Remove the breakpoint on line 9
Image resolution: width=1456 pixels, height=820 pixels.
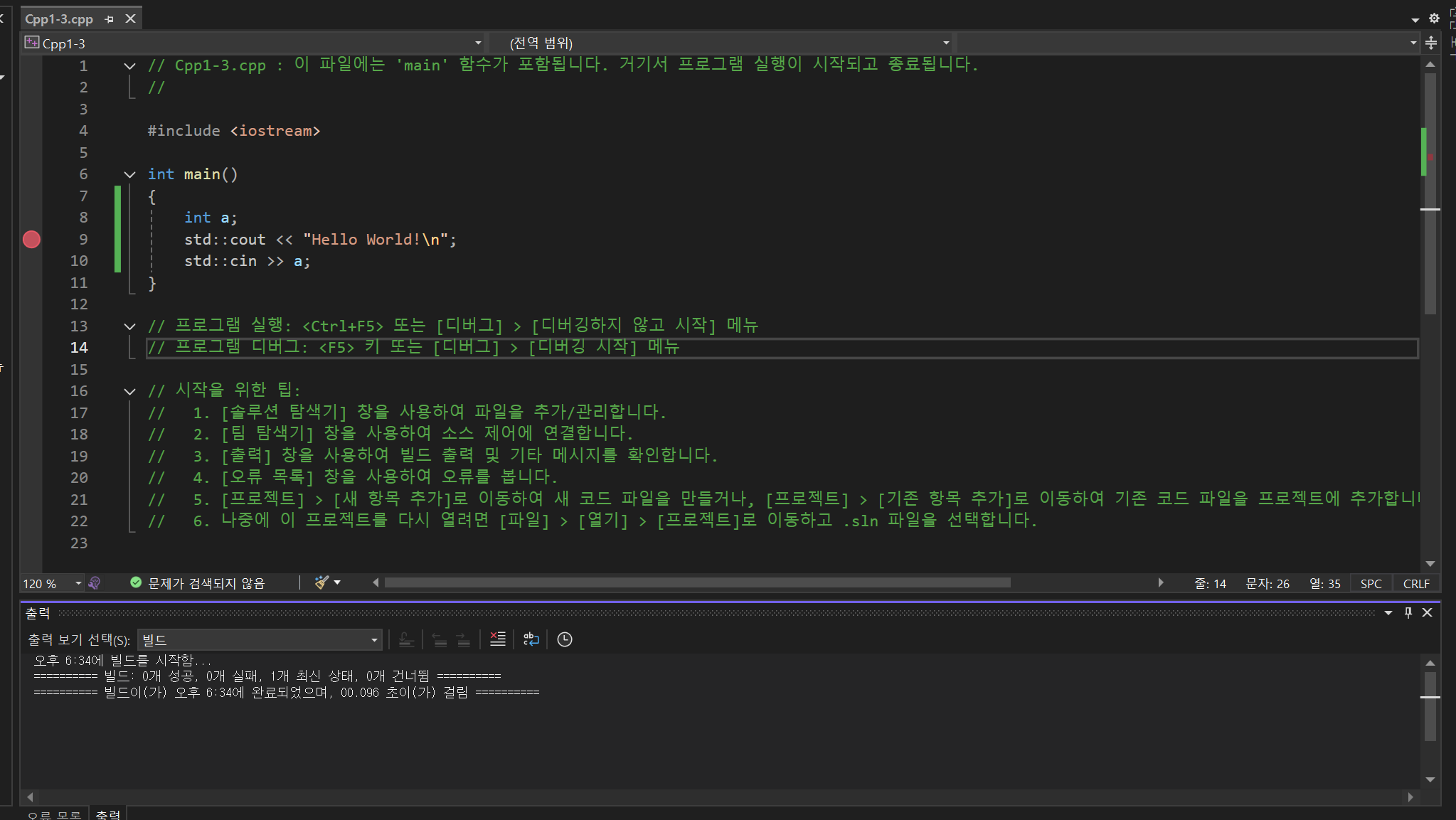(x=31, y=240)
